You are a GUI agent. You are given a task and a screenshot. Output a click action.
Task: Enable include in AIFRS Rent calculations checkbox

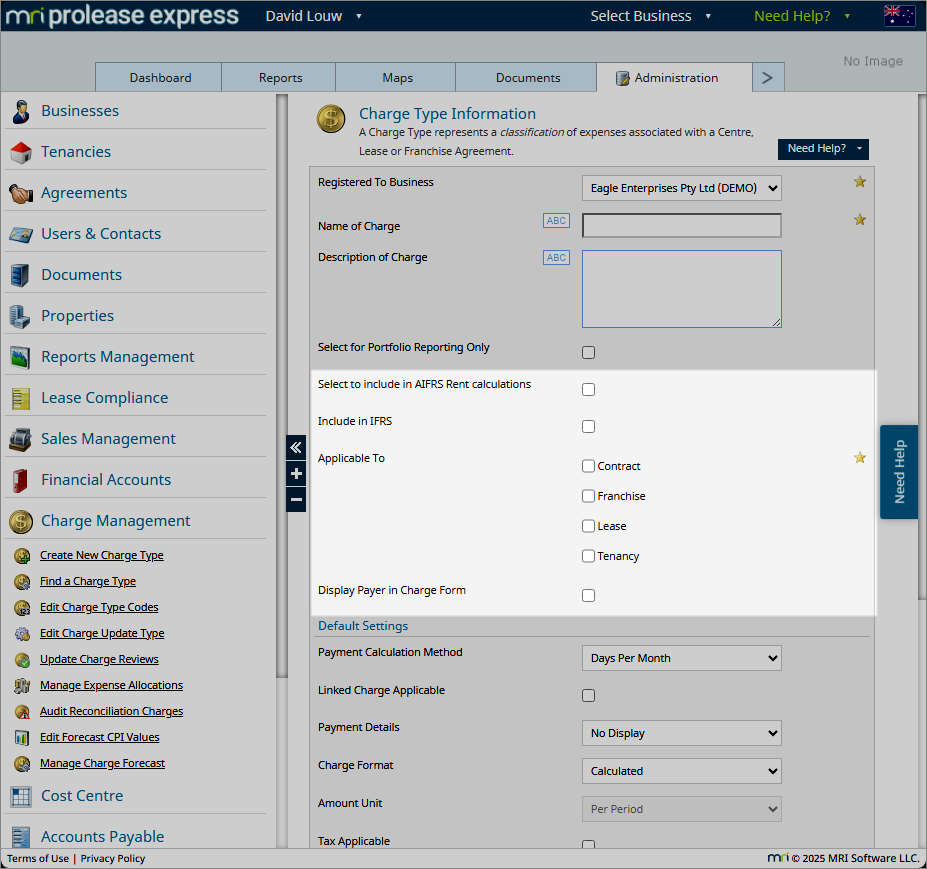(588, 390)
